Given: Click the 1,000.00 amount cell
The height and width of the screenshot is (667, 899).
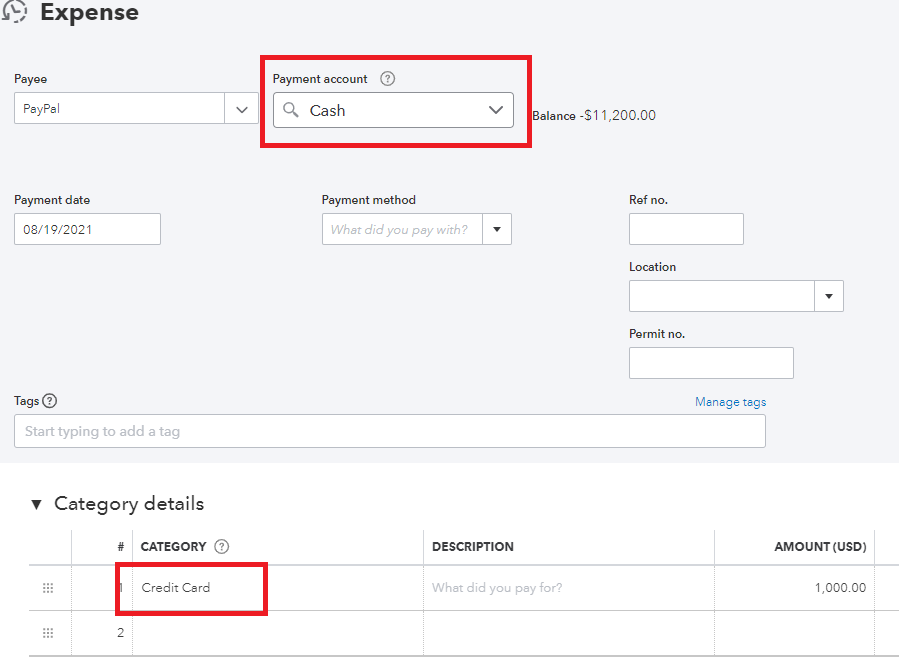Looking at the screenshot, I should 794,588.
